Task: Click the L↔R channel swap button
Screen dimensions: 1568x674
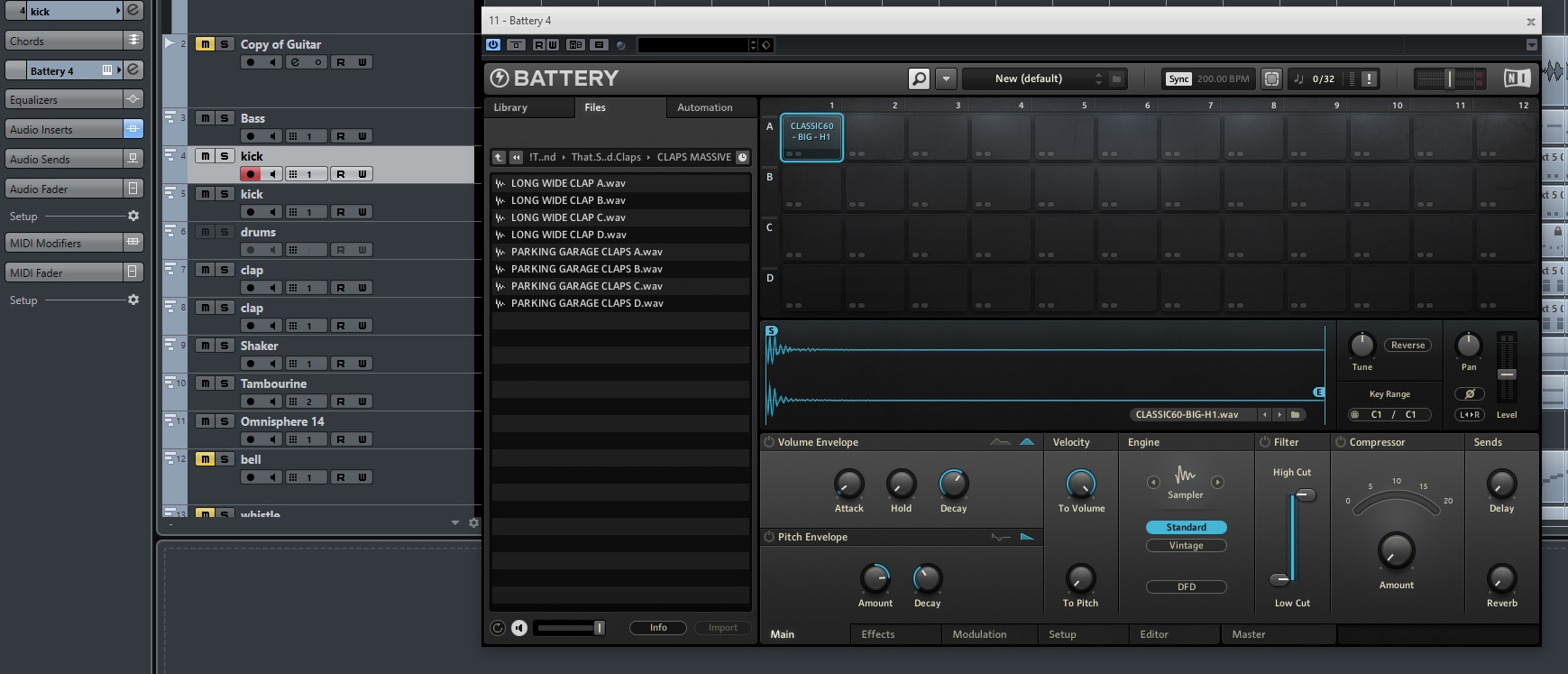Action: 1470,415
